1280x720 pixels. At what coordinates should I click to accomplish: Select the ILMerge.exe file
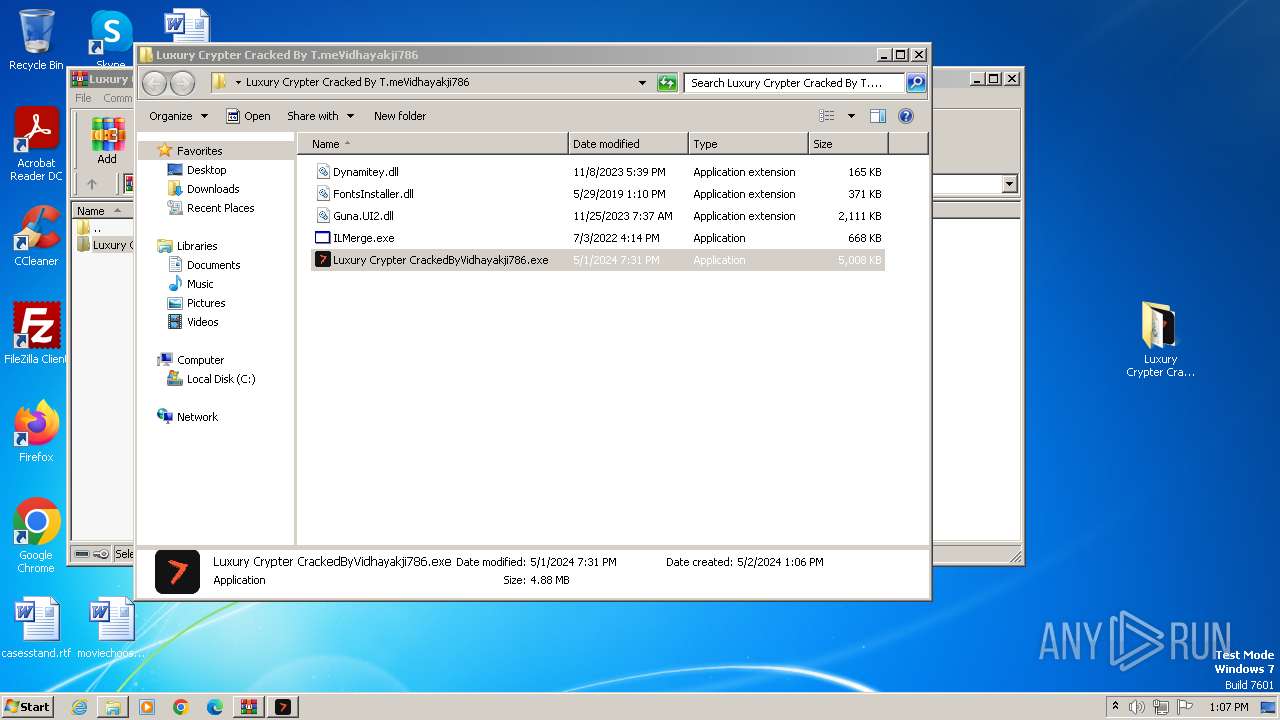(598, 238)
